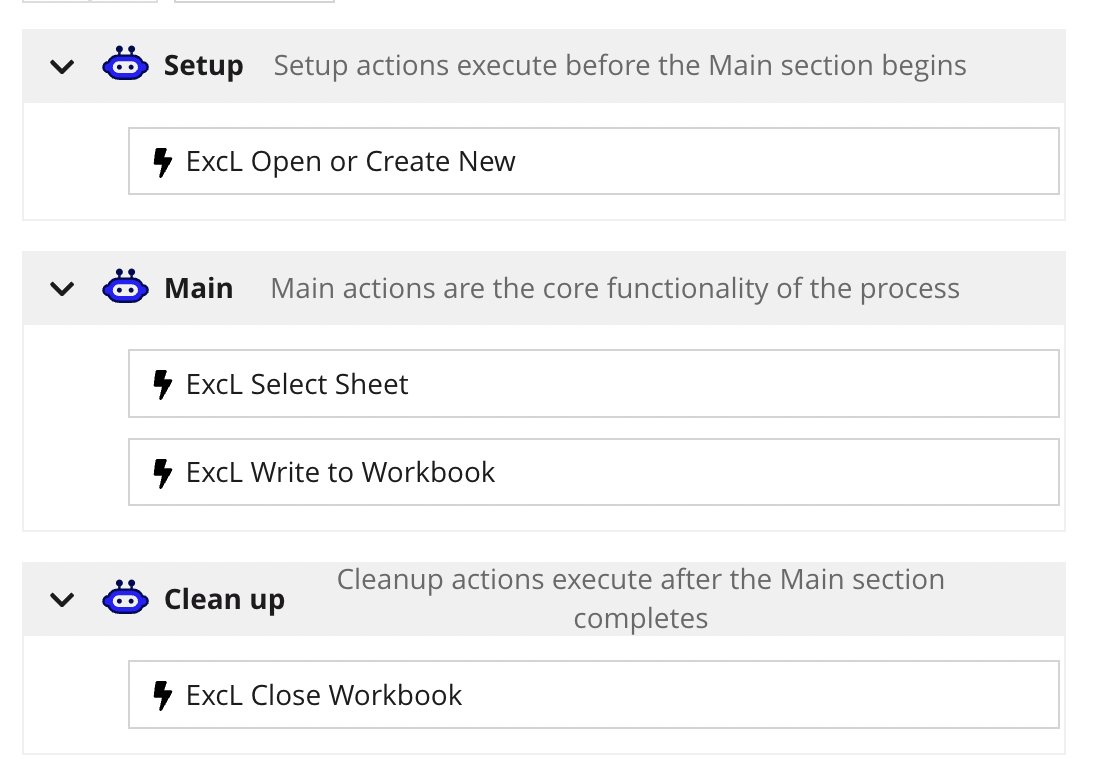Click the Main section title
Screen dimensions: 1098x766
coord(199,288)
